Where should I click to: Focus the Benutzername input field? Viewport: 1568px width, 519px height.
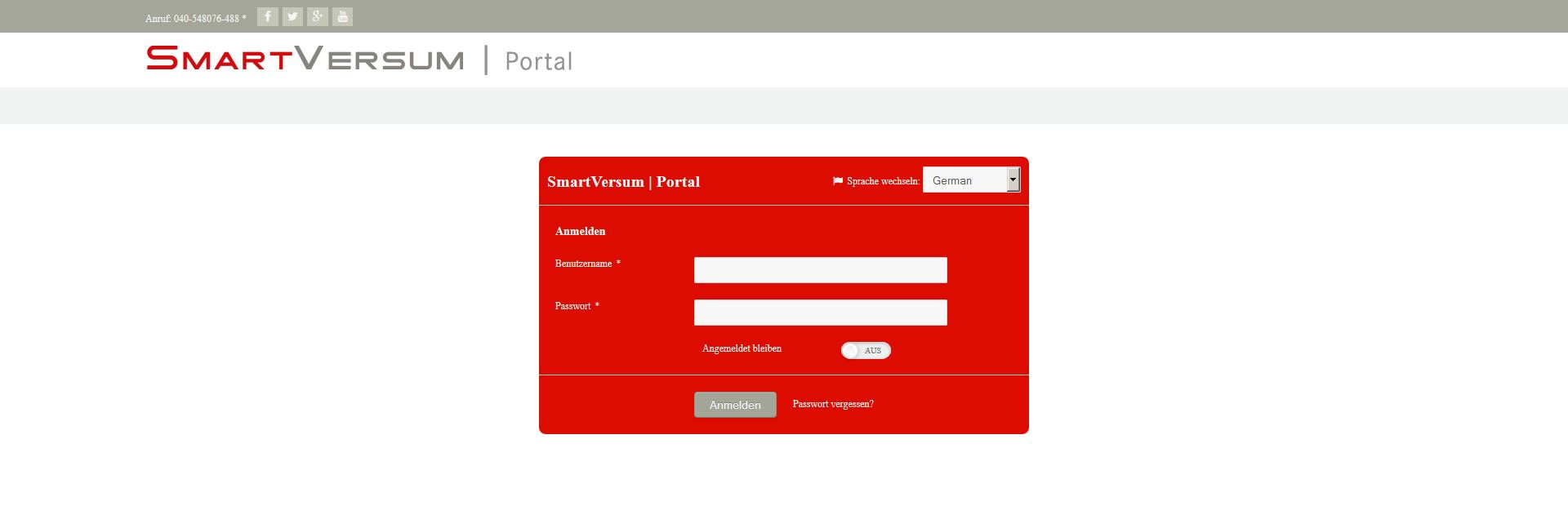pos(821,270)
